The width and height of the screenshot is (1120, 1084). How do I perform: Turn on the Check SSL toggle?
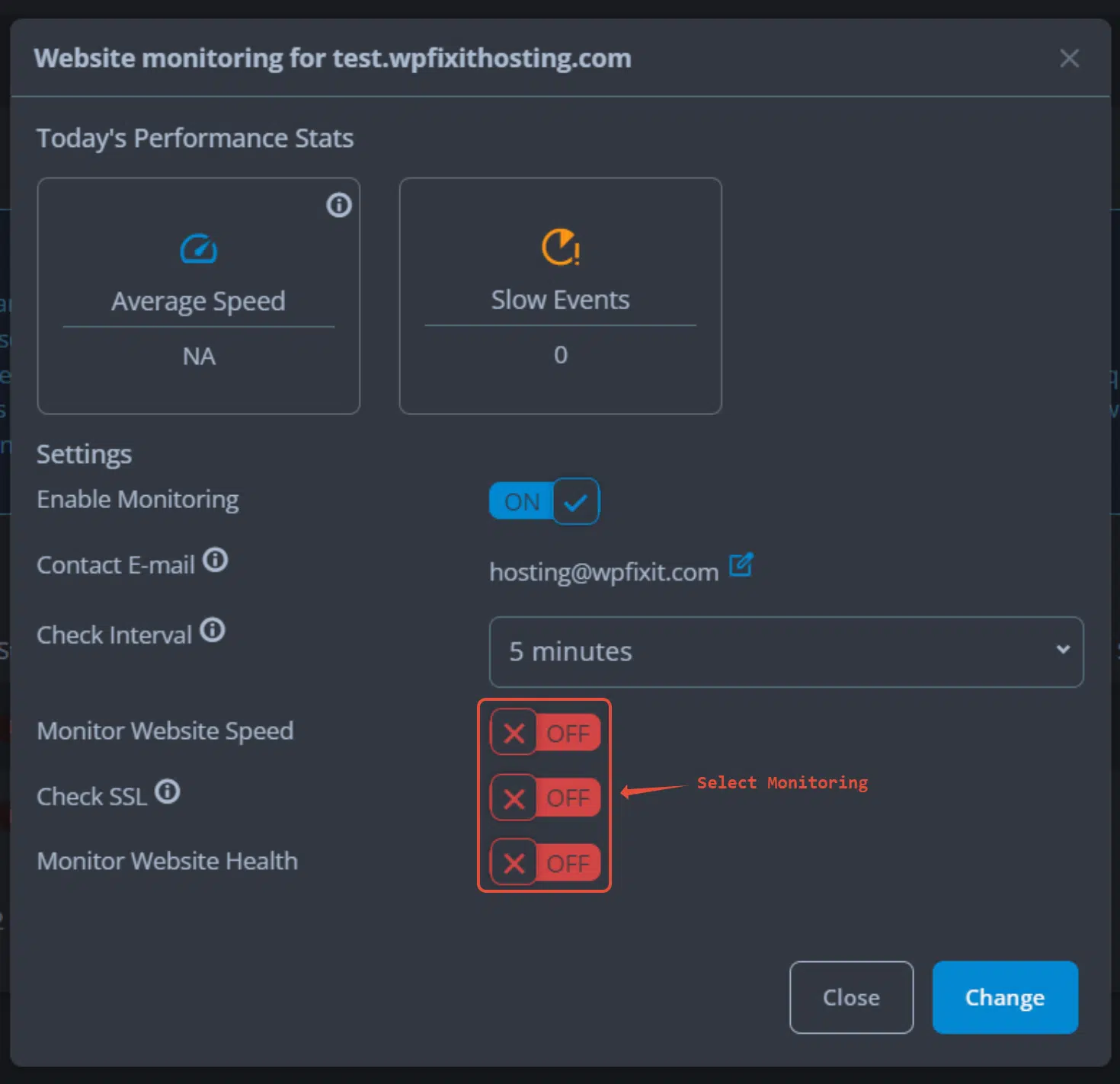[546, 798]
